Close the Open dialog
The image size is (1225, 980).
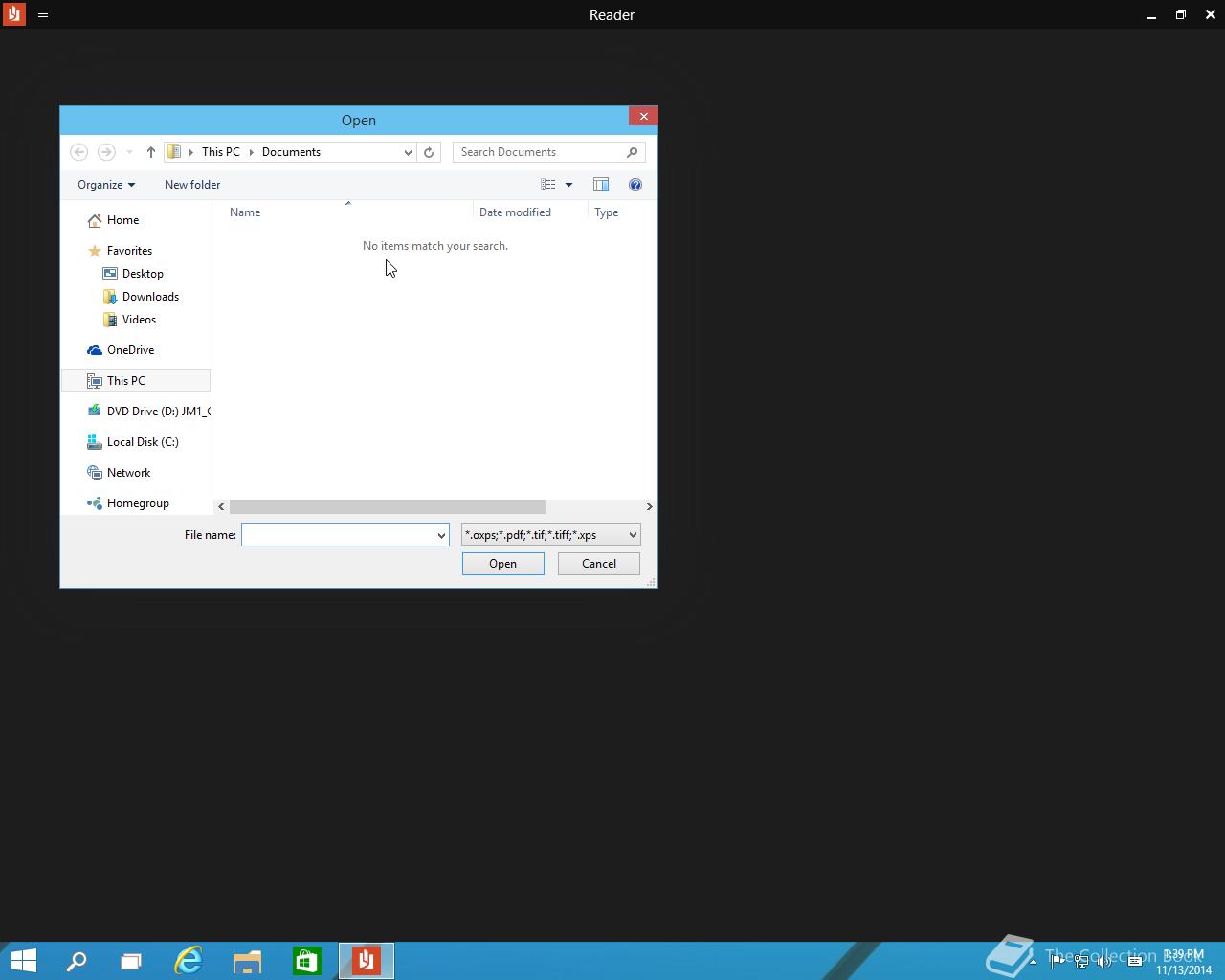643,116
